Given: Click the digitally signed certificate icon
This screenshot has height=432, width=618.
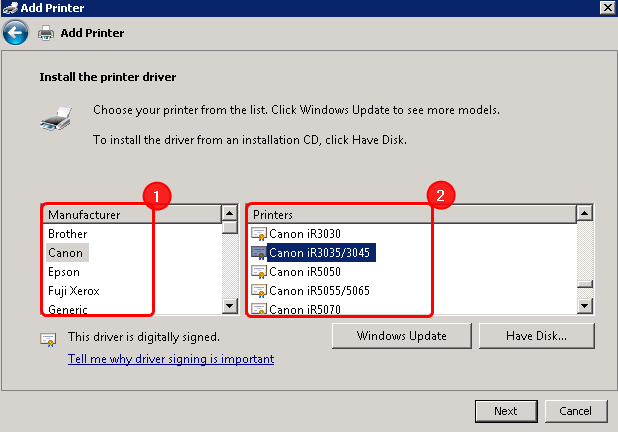Looking at the screenshot, I should point(48,339).
